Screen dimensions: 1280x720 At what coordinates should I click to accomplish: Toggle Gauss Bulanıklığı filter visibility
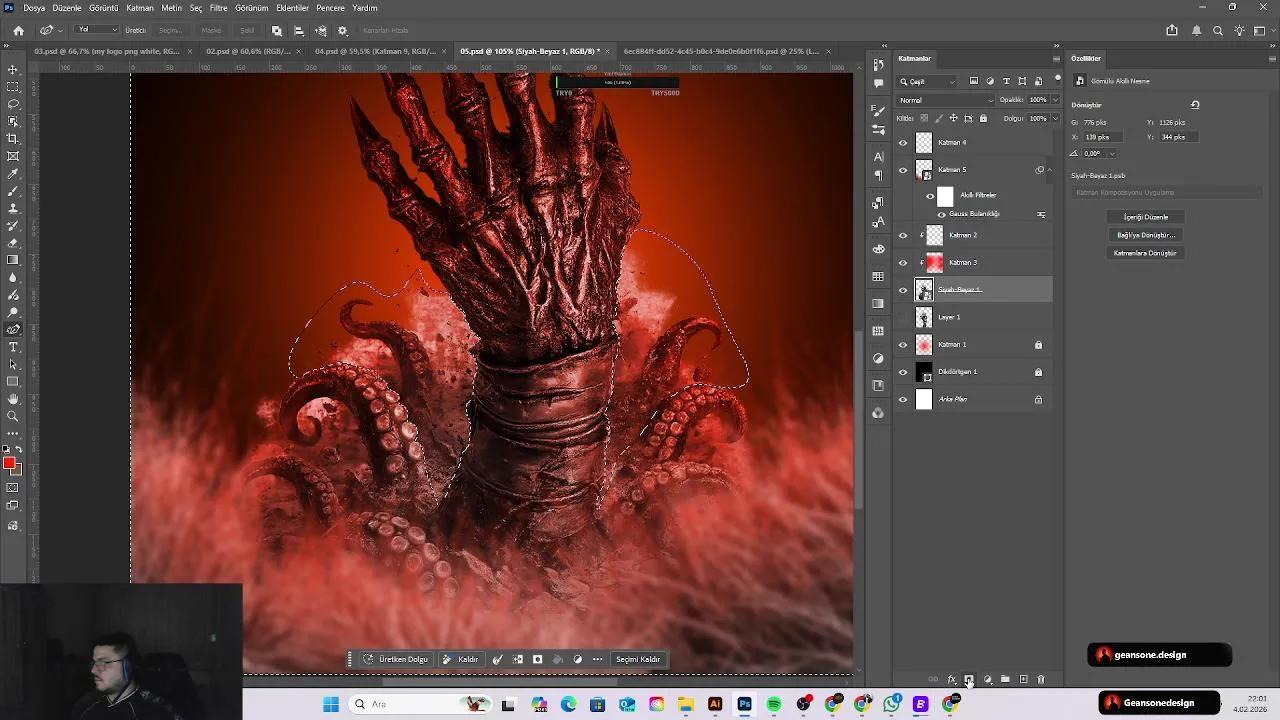click(941, 214)
